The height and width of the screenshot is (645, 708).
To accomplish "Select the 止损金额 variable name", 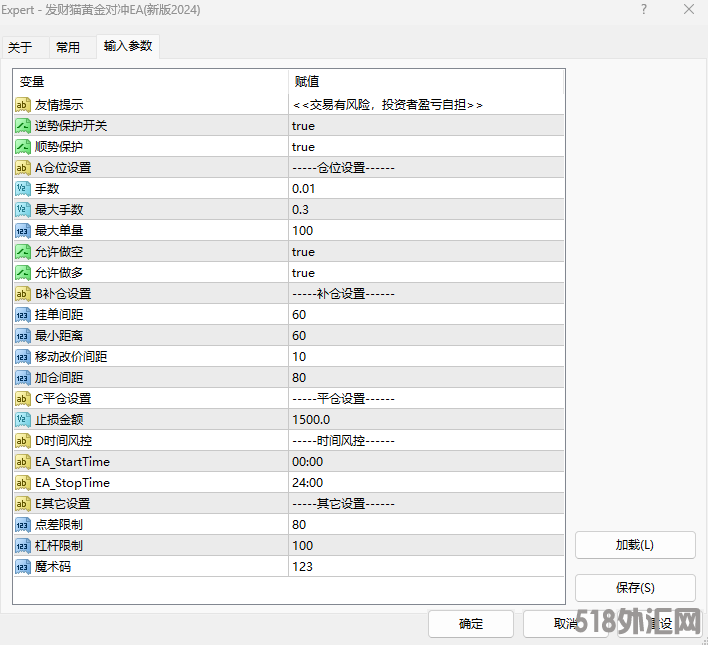I will coord(59,420).
